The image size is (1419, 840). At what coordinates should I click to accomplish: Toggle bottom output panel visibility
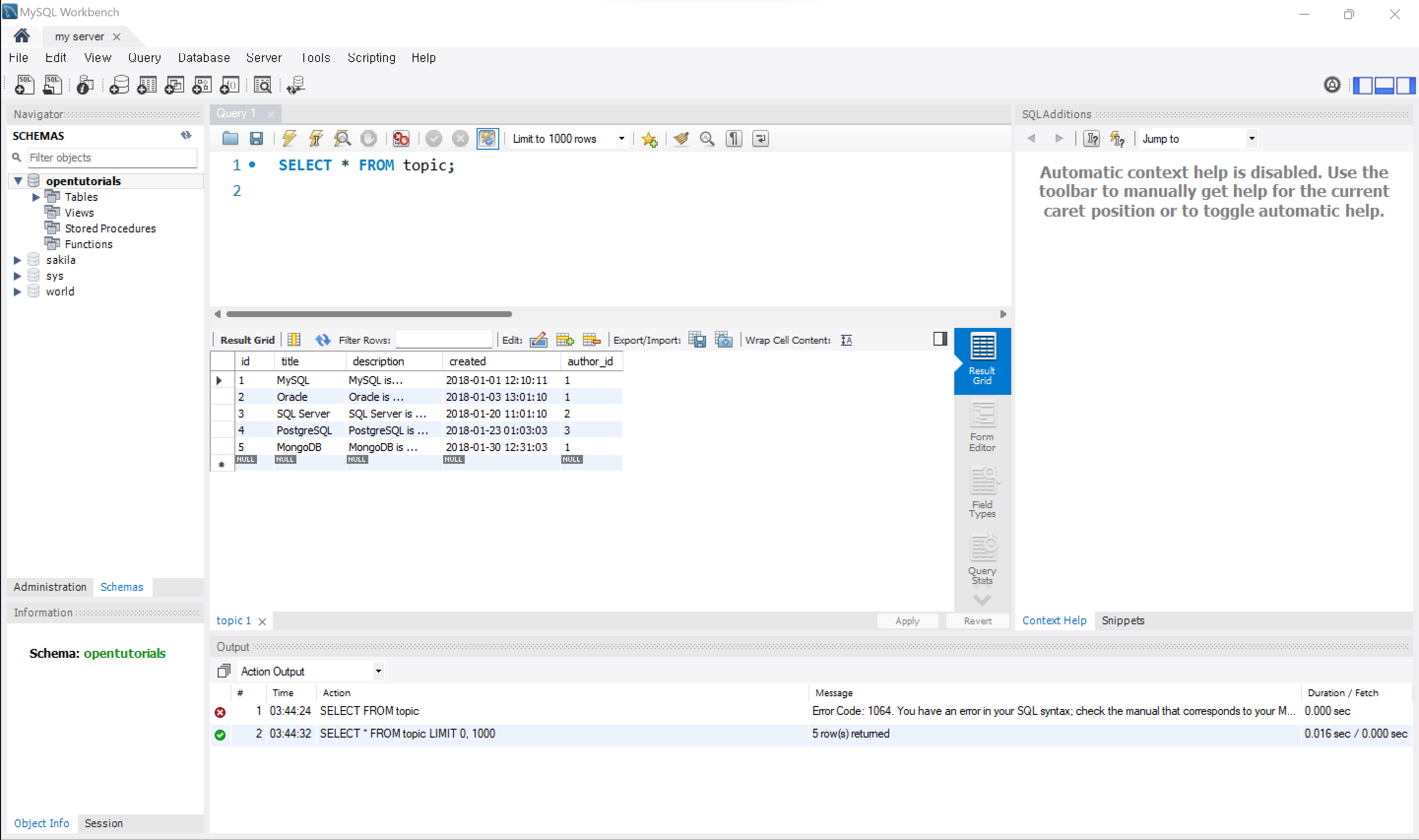(1385, 86)
